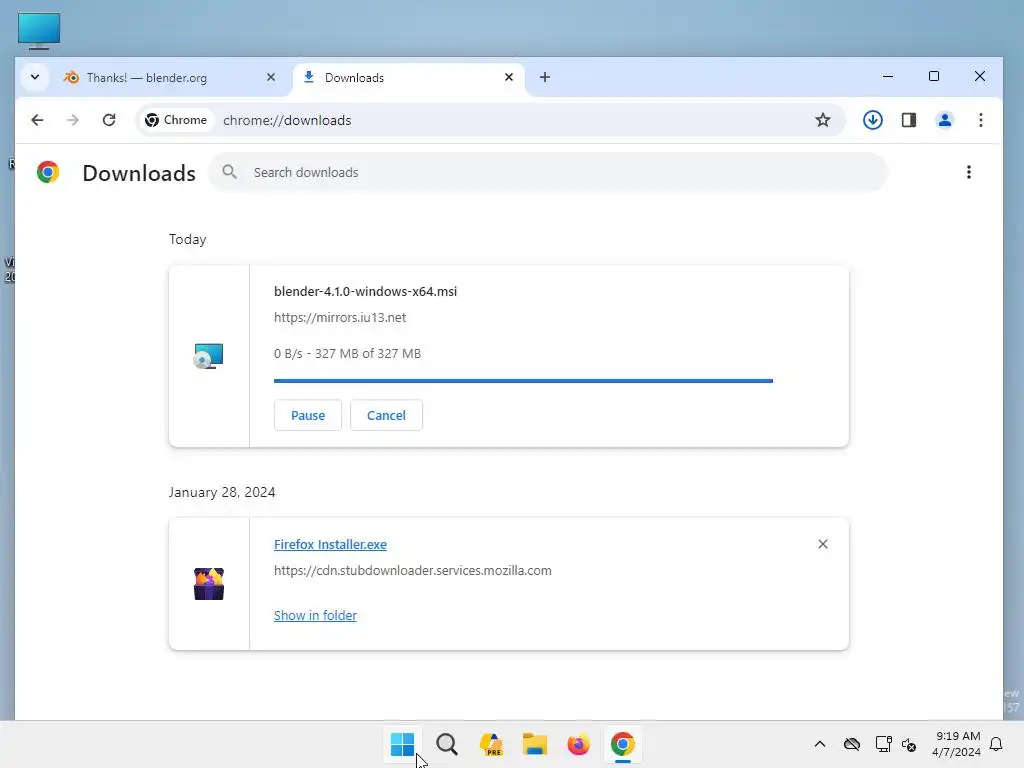Open File Explorer from the taskbar

[535, 744]
